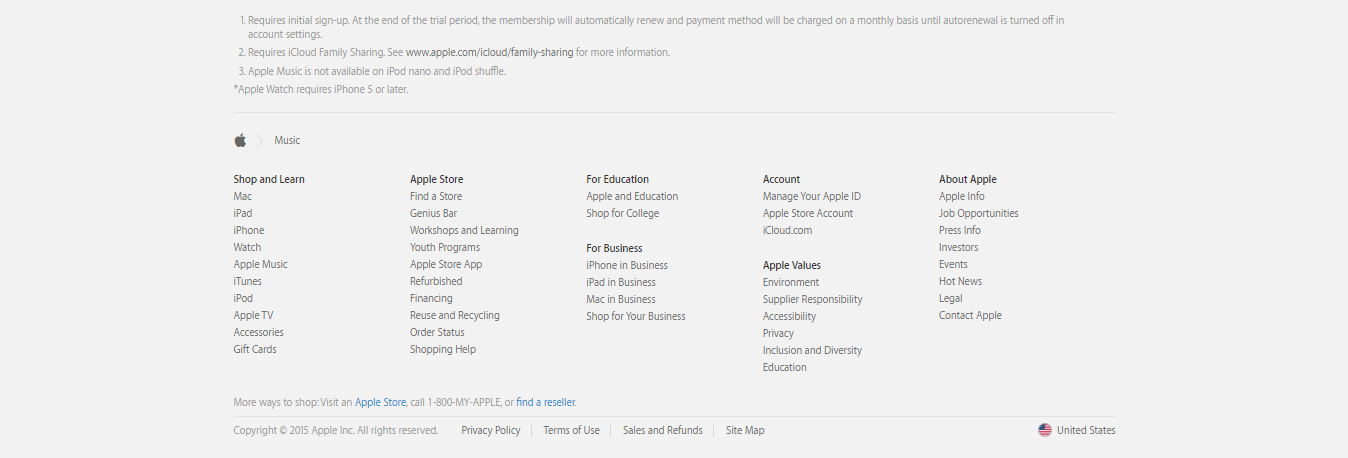Screen dimensions: 1348x458
Task: Open the Site Map footer link
Action: click(745, 431)
